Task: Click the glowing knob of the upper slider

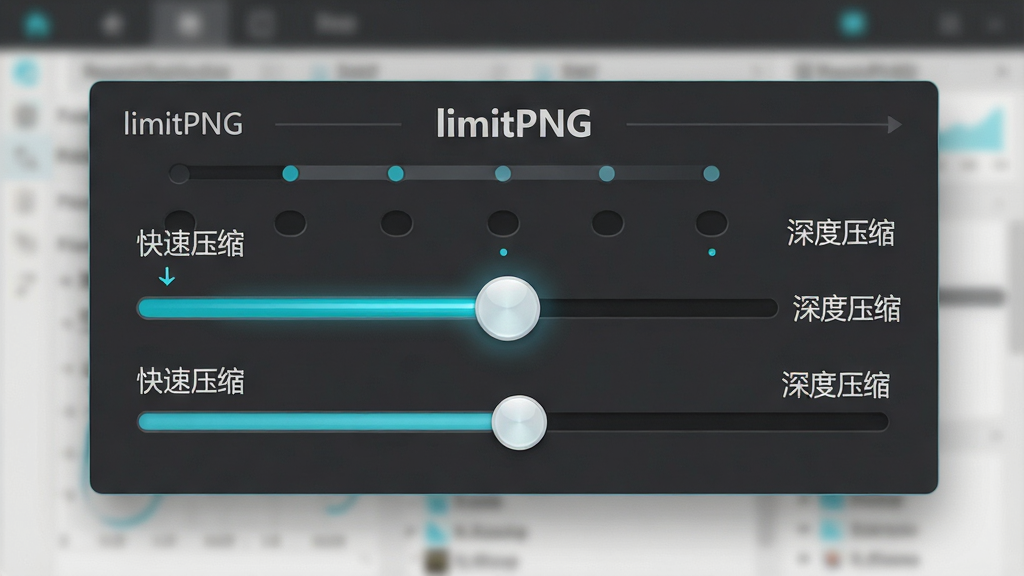Action: tap(507, 308)
